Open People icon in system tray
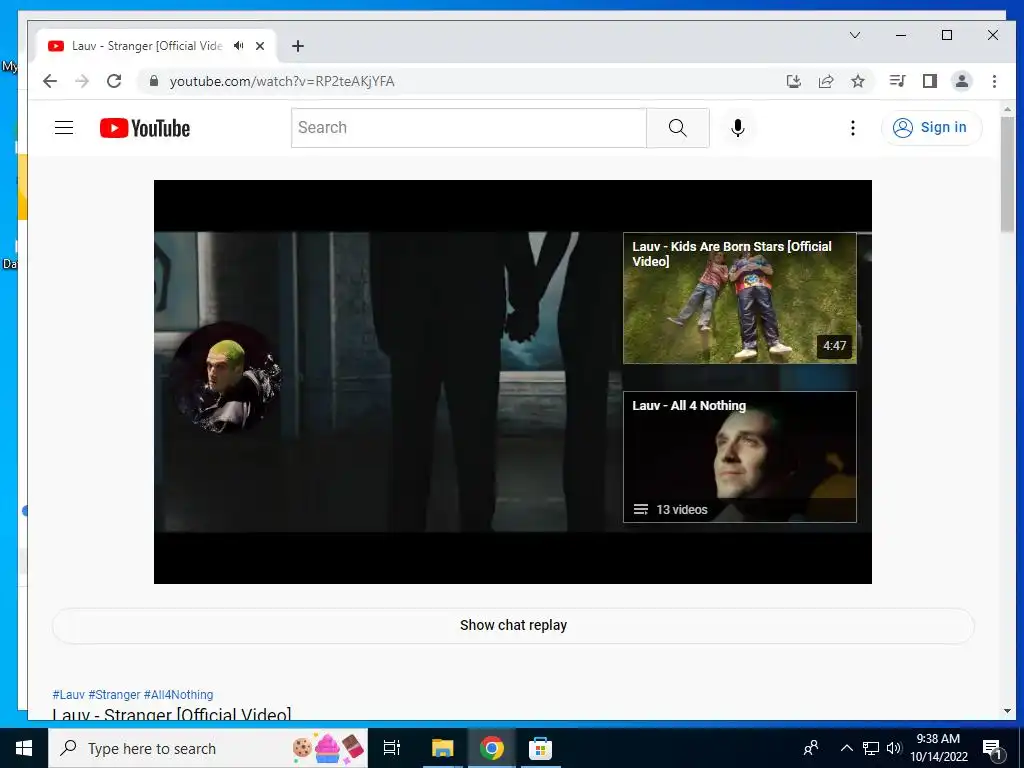Viewport: 1024px width, 768px height. [x=811, y=748]
